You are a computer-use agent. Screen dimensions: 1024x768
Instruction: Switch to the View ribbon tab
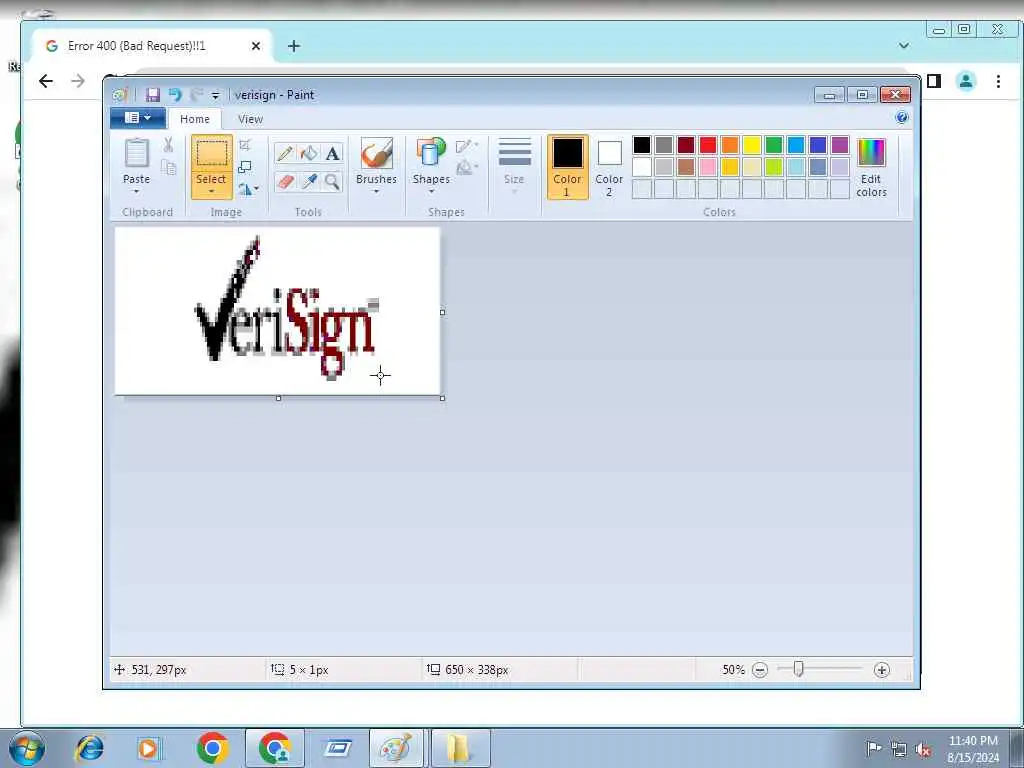[x=250, y=119]
